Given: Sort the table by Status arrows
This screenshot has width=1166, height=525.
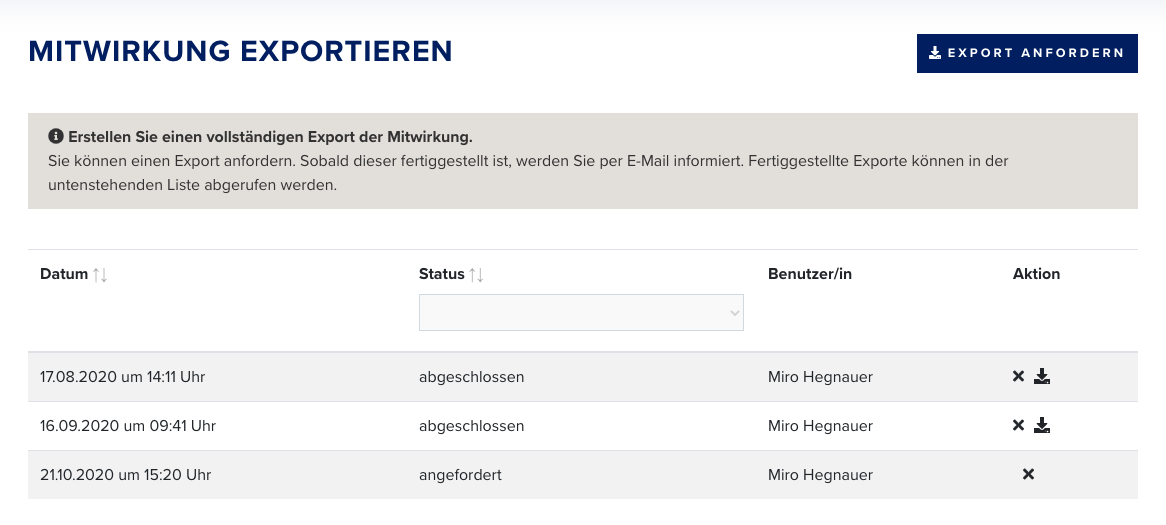Looking at the screenshot, I should click(x=477, y=274).
